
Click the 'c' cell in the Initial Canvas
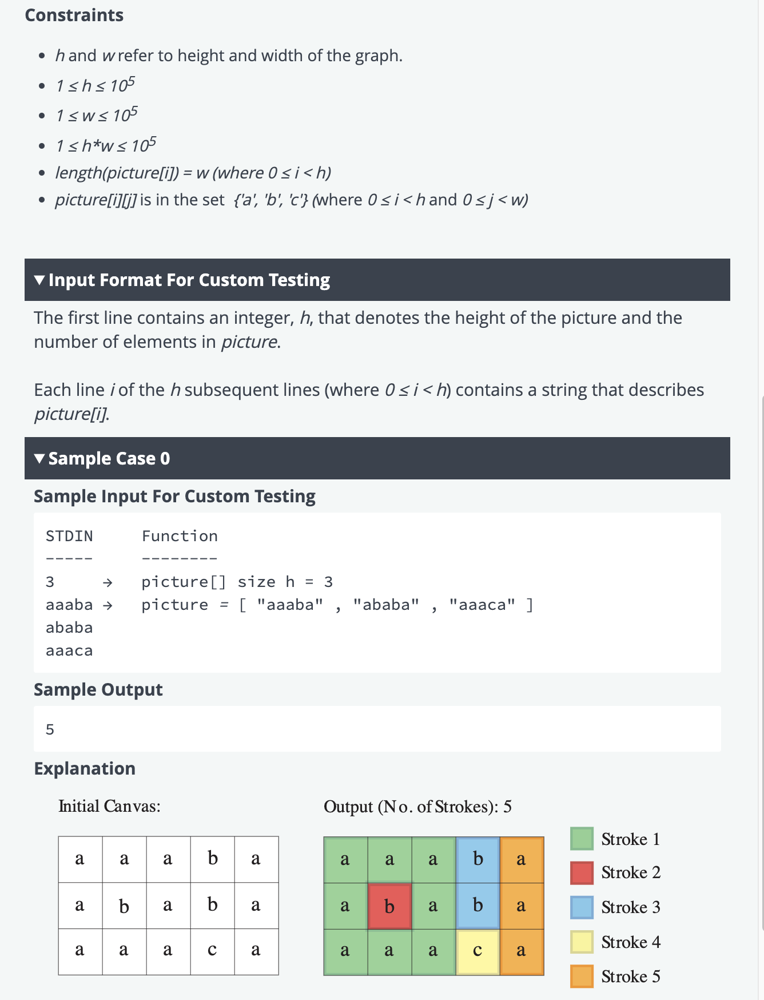pyautogui.click(x=212, y=952)
